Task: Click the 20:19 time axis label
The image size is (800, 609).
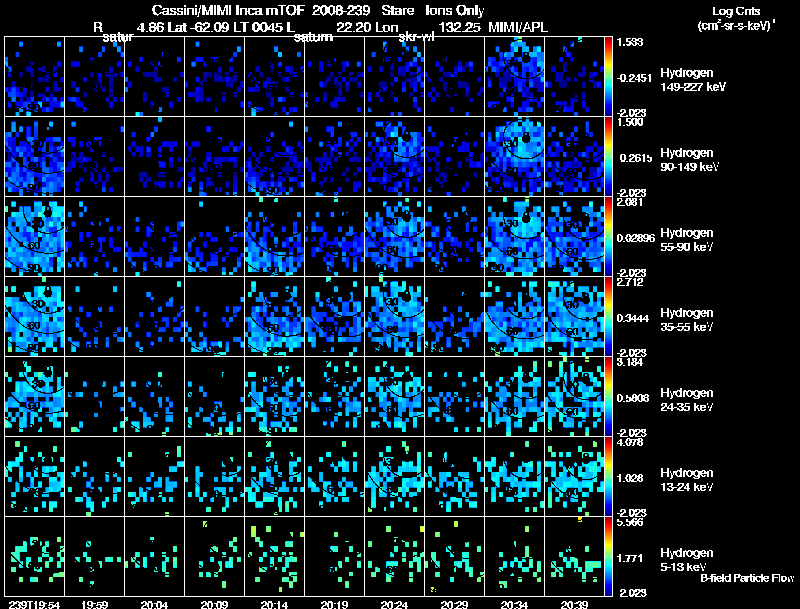Action: point(334,604)
